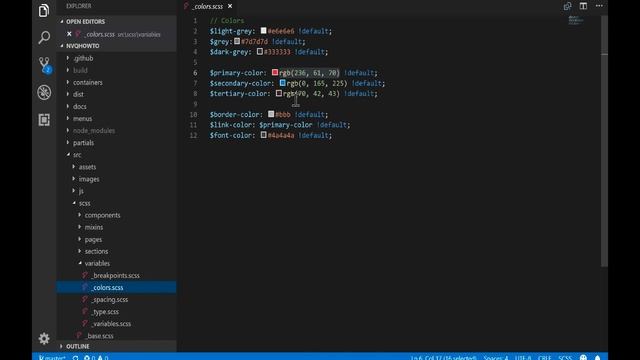This screenshot has height=360, width=640.
Task: Change file encoding UTF-8
Action: pyautogui.click(x=523, y=358)
